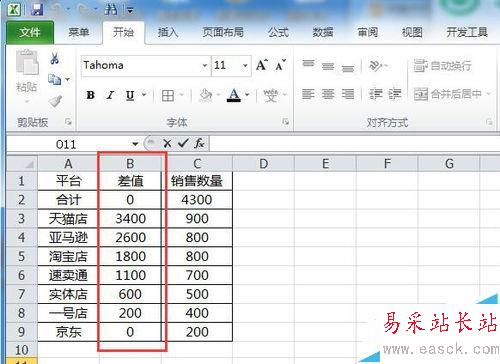Screen dimensions: 500x364
Task: Switch to the 插入 Insert tab
Action: click(168, 32)
